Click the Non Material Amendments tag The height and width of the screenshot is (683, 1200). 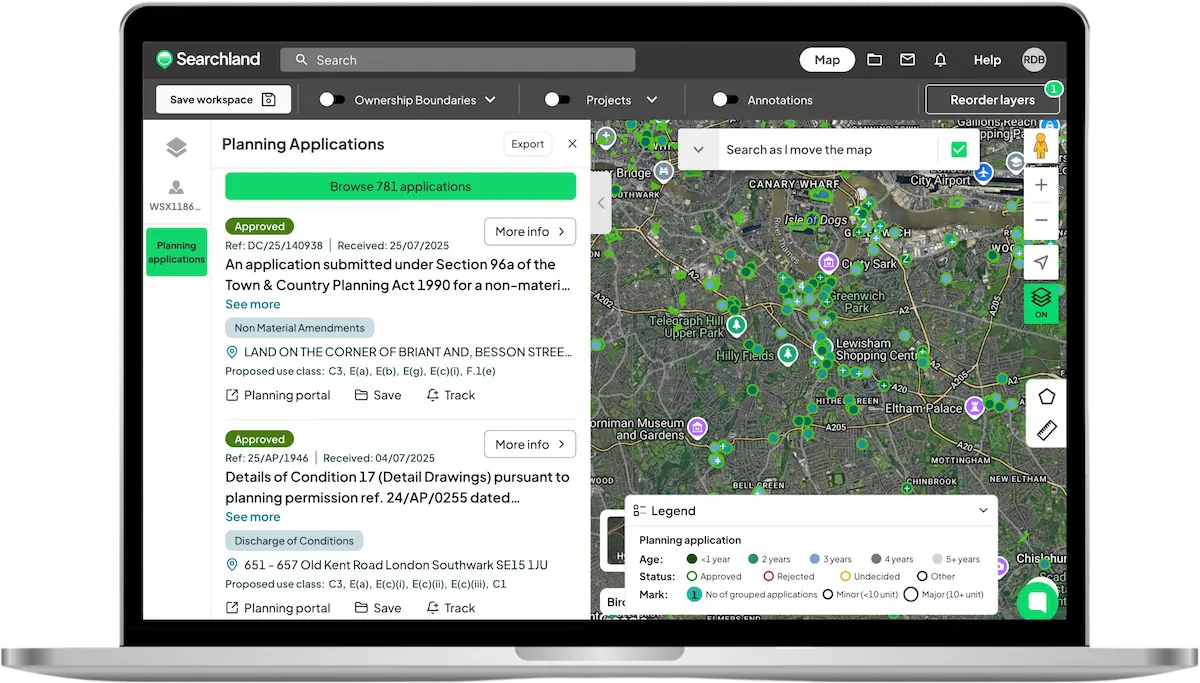[299, 328]
